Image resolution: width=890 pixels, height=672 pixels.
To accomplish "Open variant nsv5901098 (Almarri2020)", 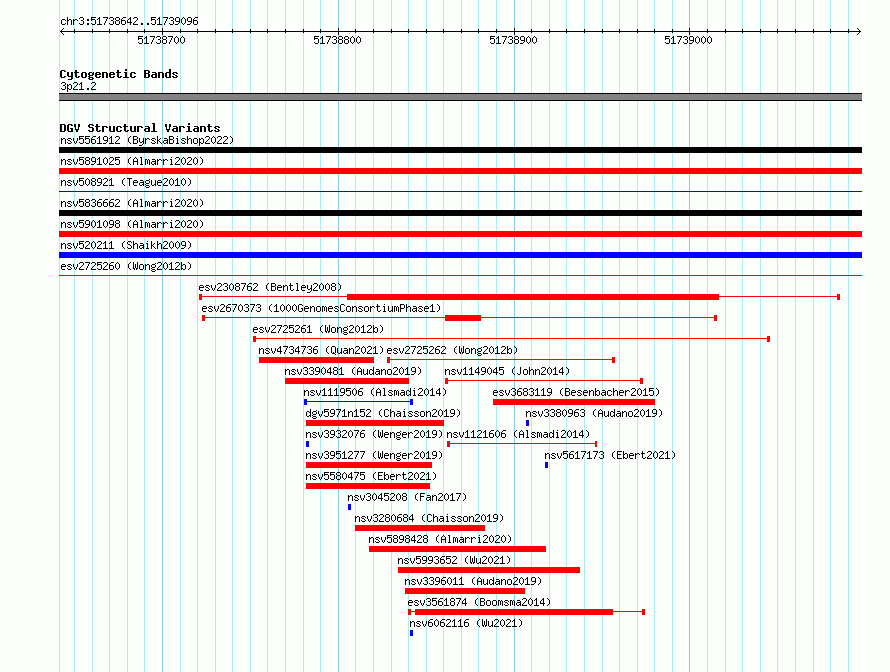I will pyautogui.click(x=132, y=224).
